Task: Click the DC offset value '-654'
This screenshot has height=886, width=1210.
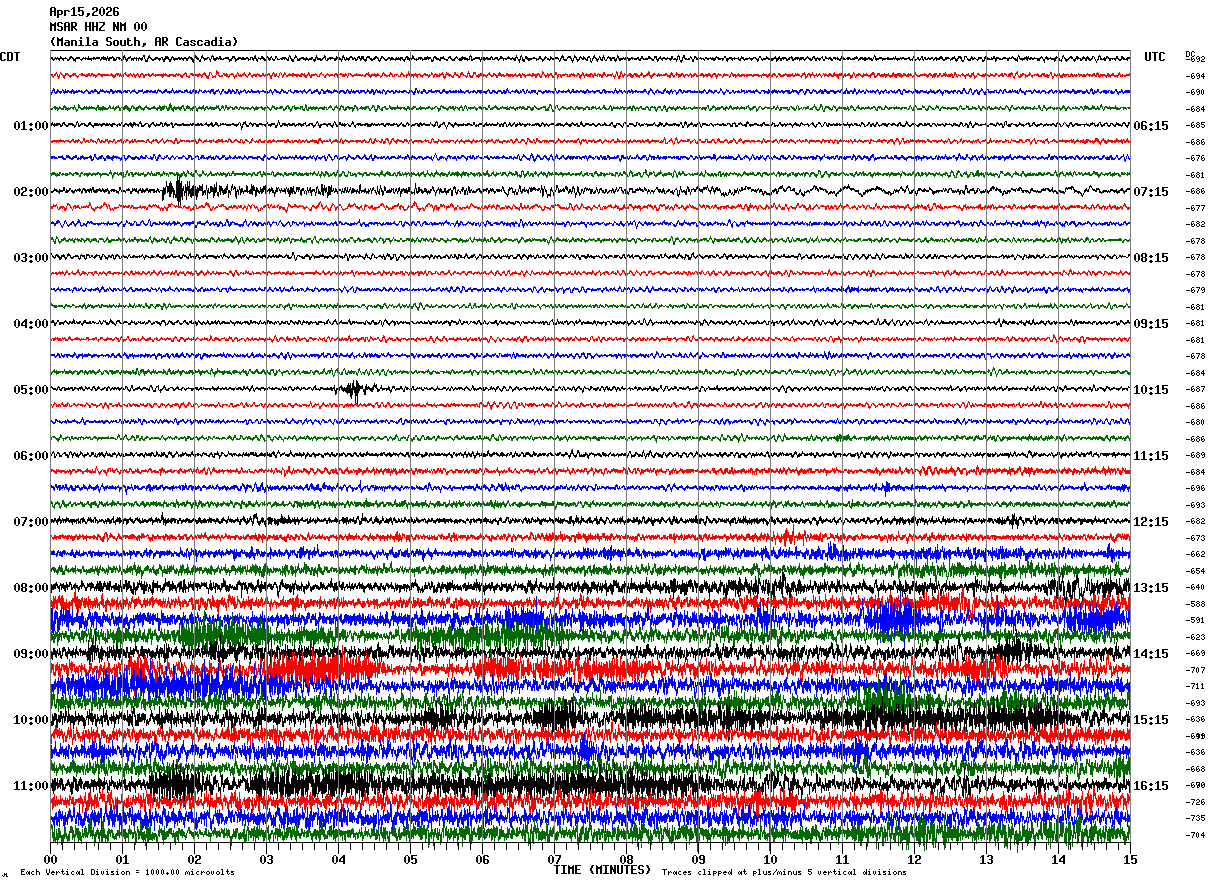Action: pos(1196,571)
